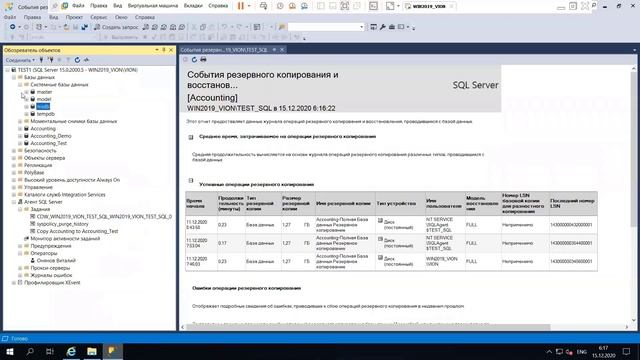Expand the 'Репликация' tree node
Screen dimensions: 640x360
13,165
